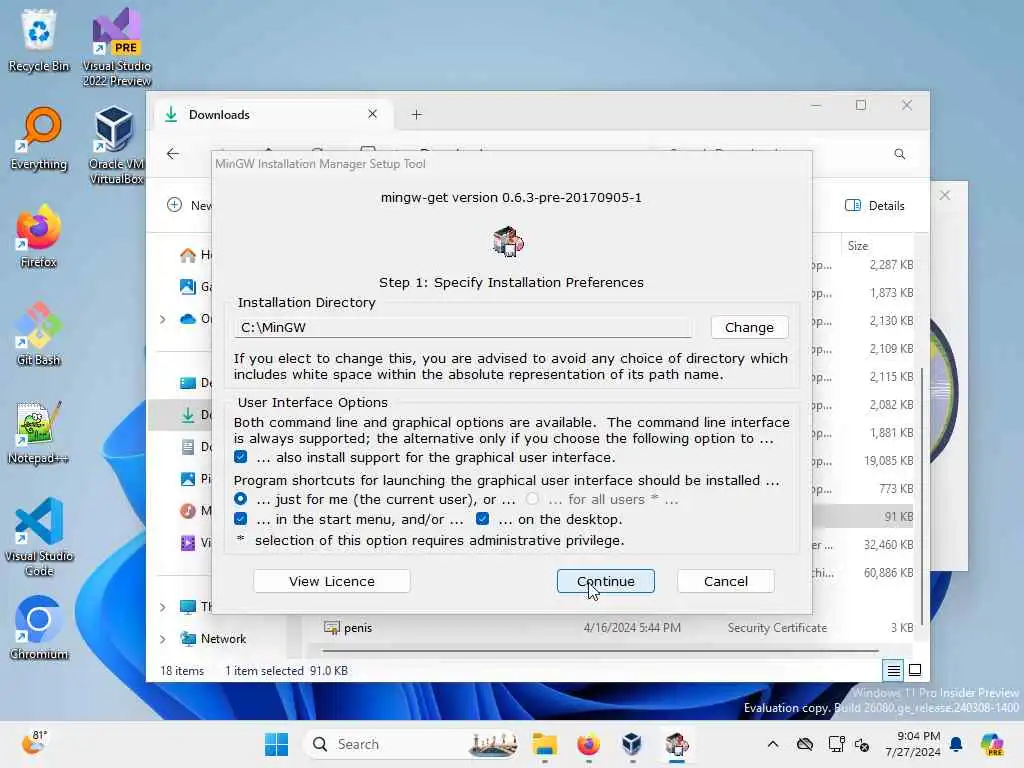
Task: Open Firefox from the taskbar
Action: 588,744
